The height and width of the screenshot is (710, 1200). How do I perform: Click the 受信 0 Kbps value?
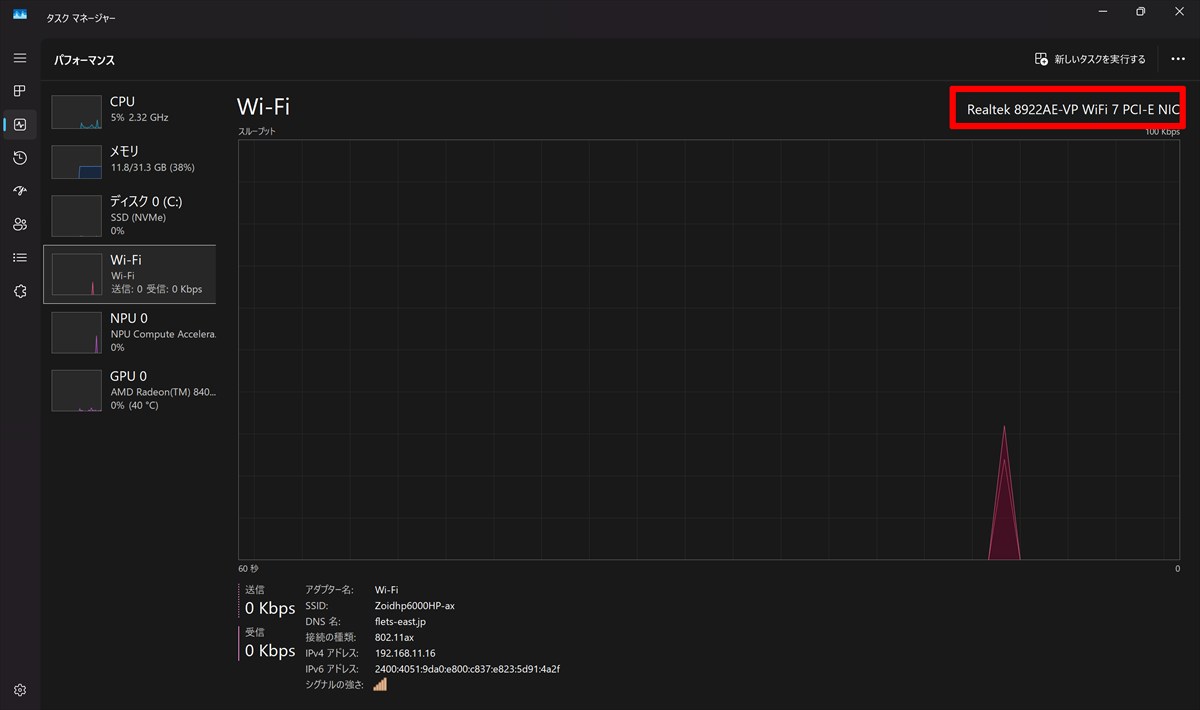(x=270, y=651)
